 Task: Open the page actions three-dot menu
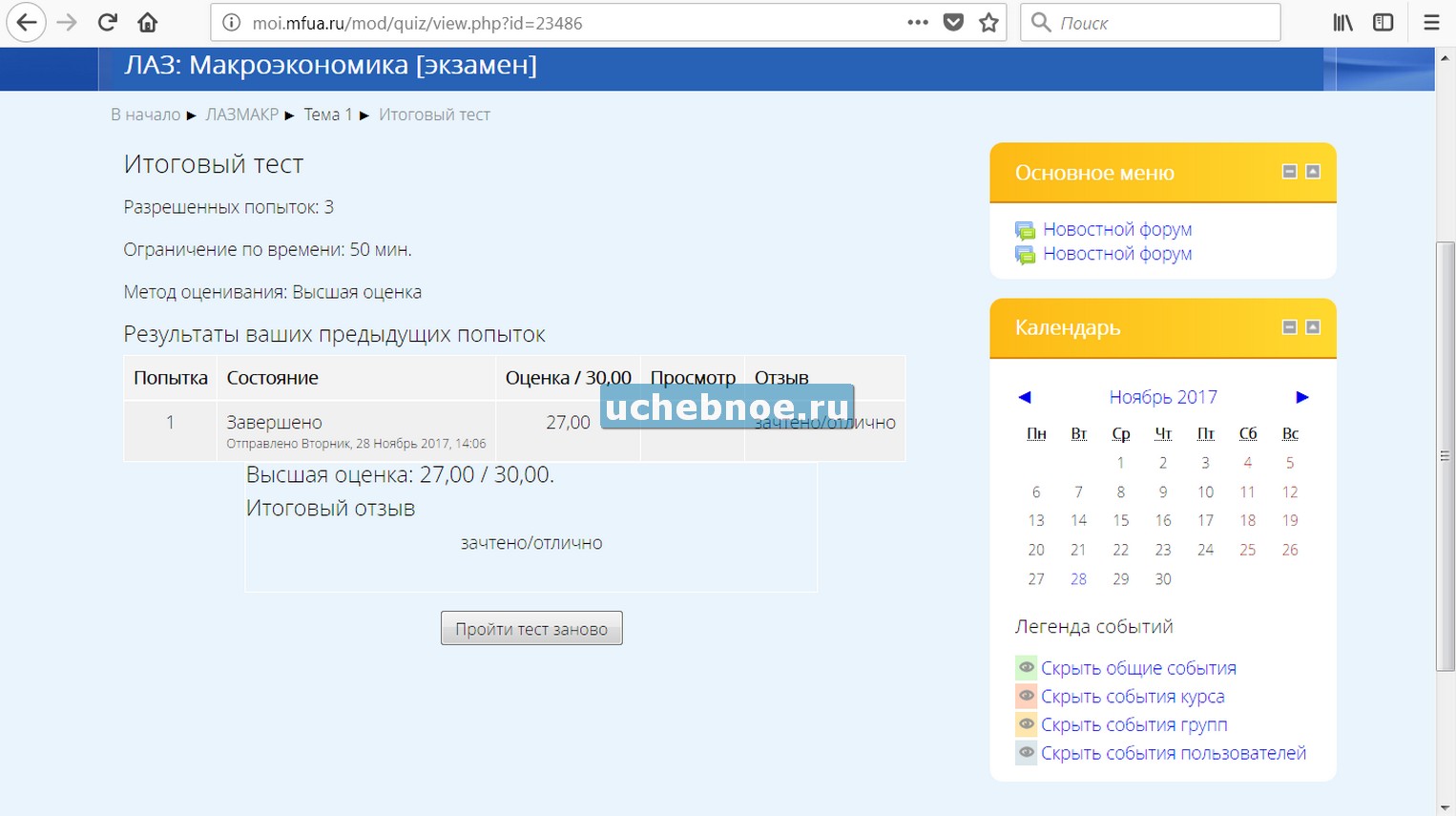[918, 23]
